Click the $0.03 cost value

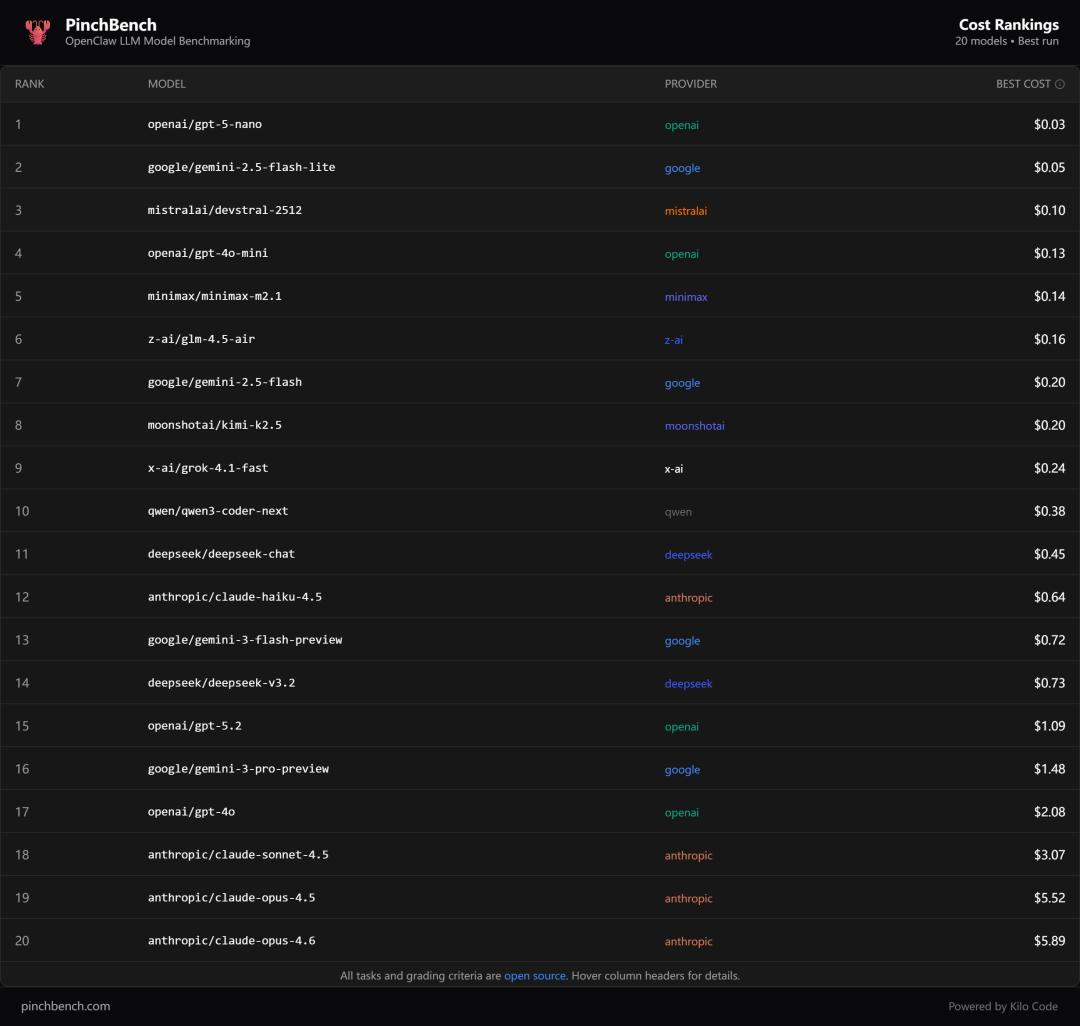(x=1049, y=124)
